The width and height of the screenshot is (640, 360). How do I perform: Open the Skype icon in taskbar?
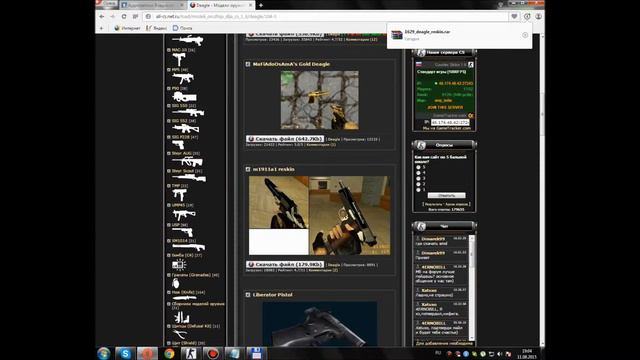pyautogui.click(x=125, y=353)
